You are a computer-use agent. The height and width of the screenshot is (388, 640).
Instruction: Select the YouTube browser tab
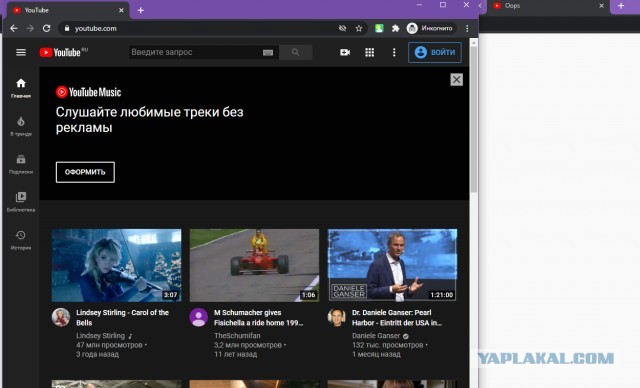69,10
